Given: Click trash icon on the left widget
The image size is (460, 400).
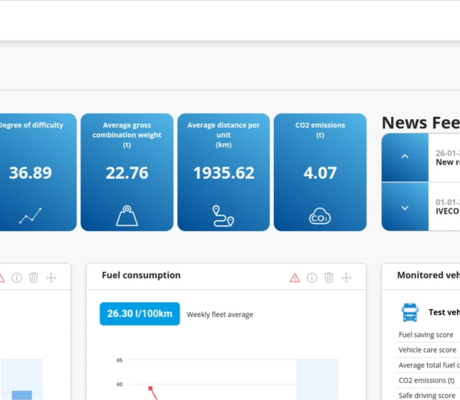Looking at the screenshot, I should 34,278.
